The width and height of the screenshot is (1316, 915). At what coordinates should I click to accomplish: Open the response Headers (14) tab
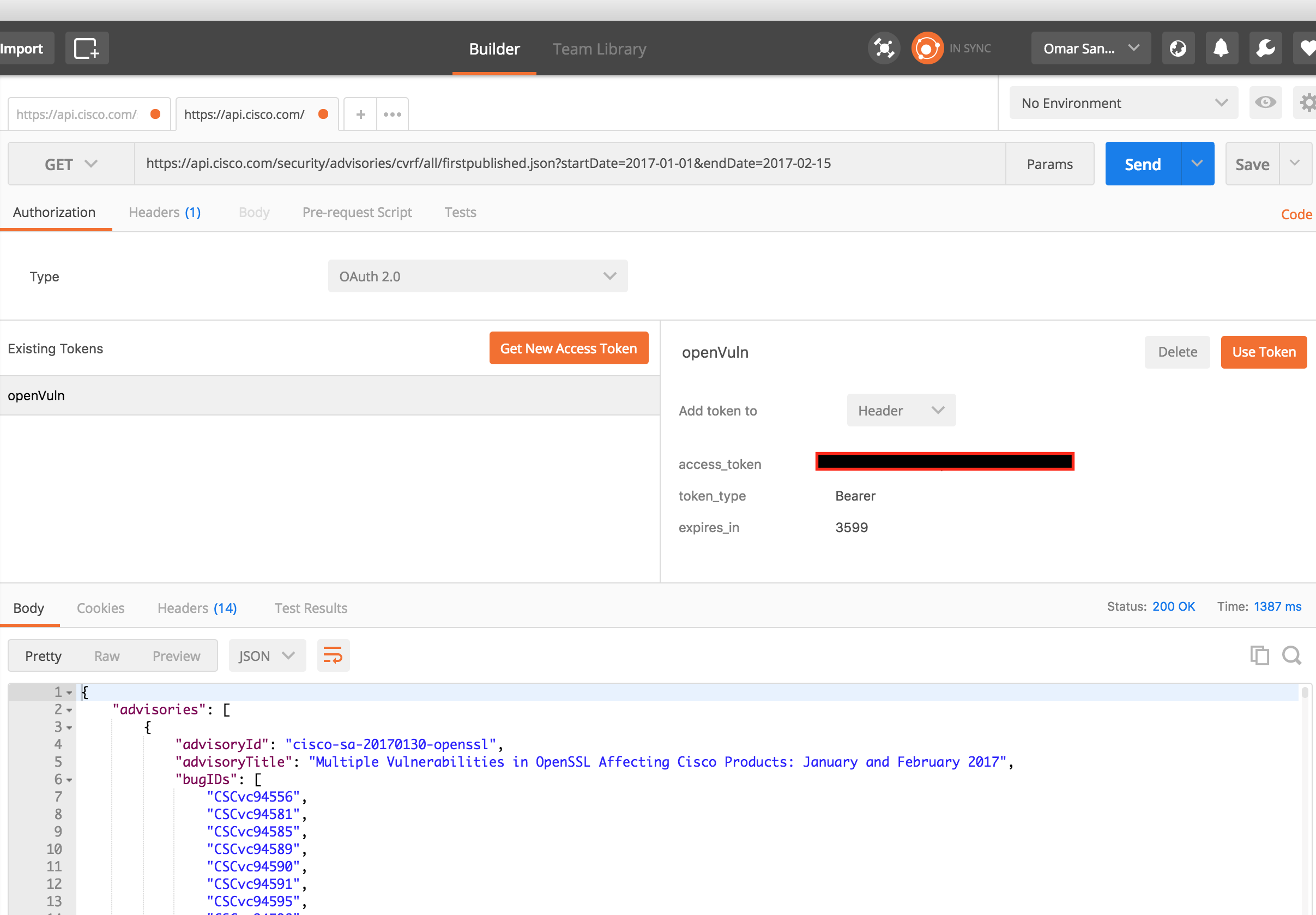pyautogui.click(x=197, y=607)
